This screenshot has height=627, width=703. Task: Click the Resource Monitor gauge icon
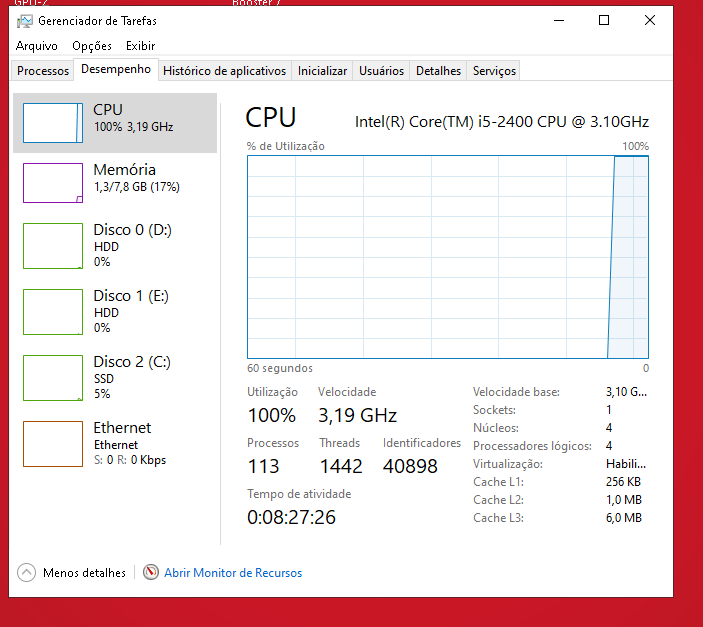151,572
